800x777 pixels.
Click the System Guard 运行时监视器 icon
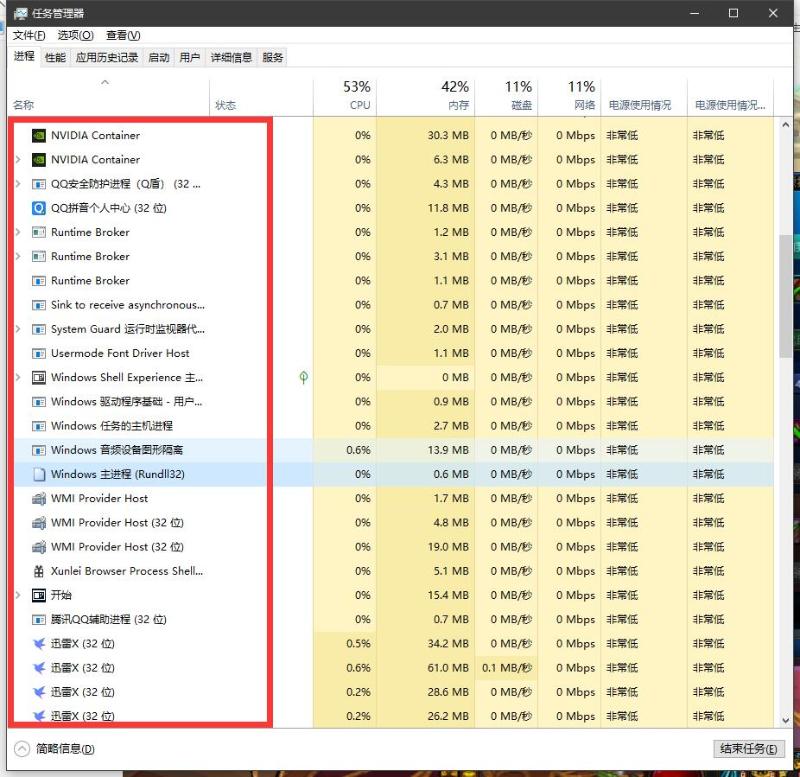click(x=39, y=329)
